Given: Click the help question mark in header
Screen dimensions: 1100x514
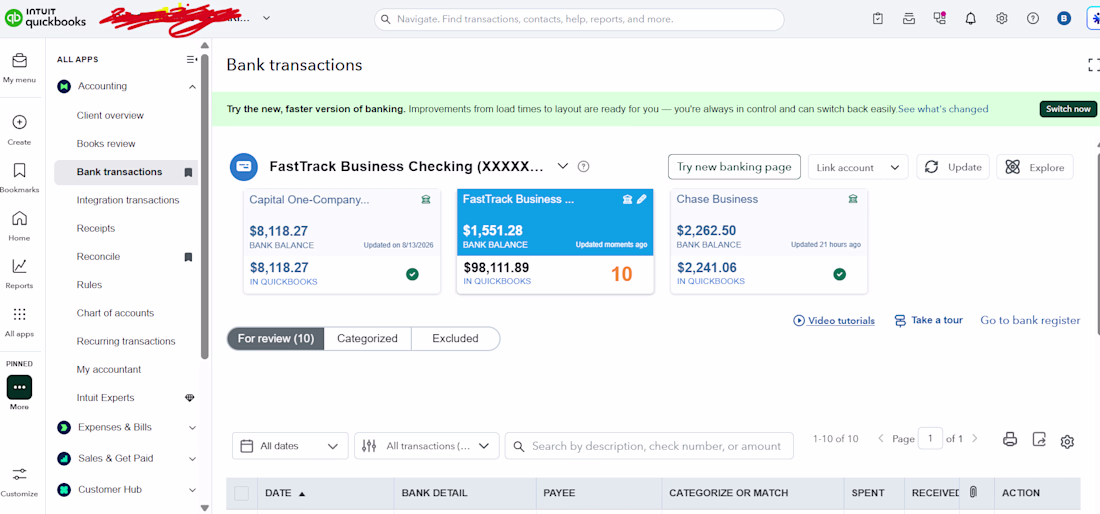Looking at the screenshot, I should 1033,19.
